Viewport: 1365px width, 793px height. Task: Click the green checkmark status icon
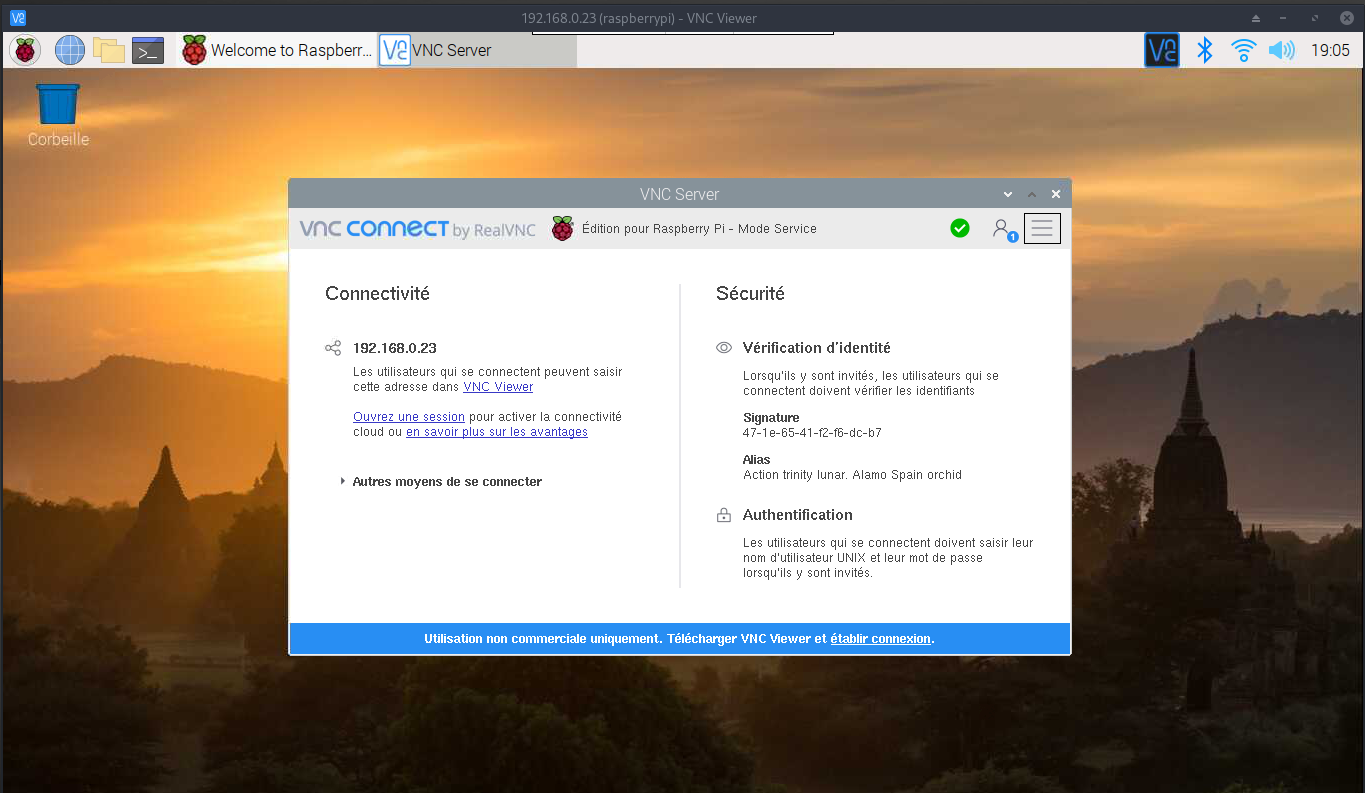click(x=960, y=229)
